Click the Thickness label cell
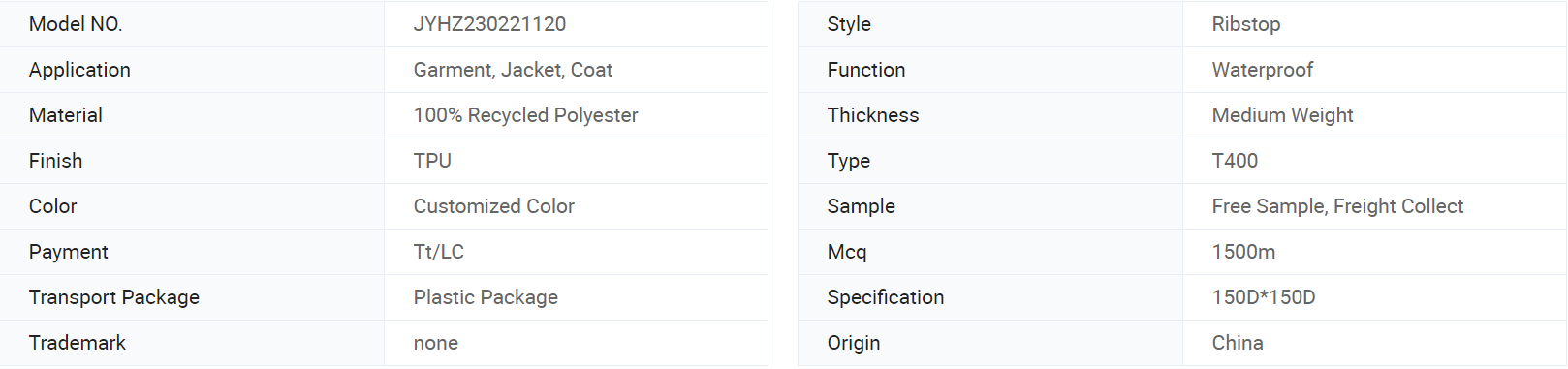1568x369 pixels. (989, 115)
